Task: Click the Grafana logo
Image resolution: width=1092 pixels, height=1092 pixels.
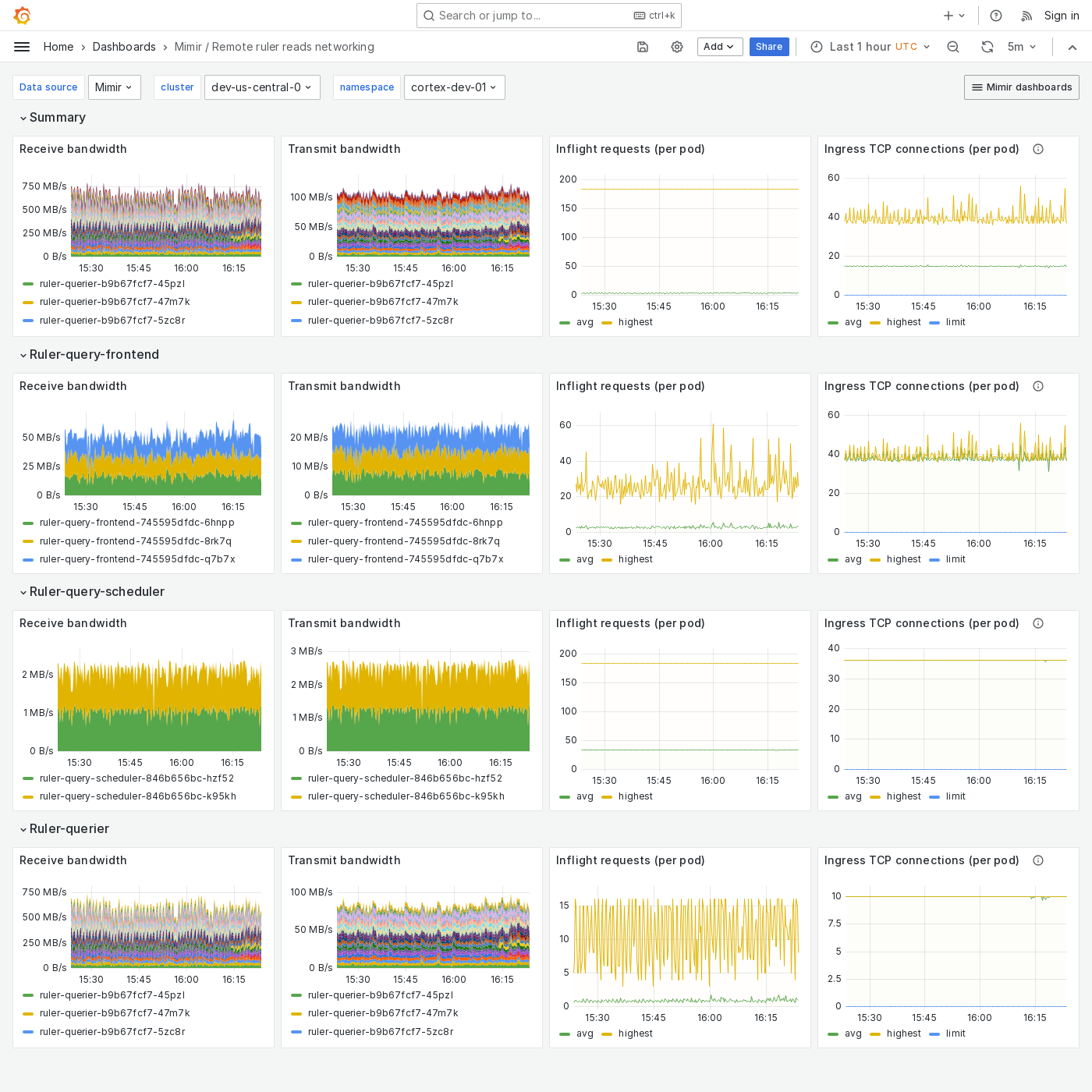Action: click(22, 16)
